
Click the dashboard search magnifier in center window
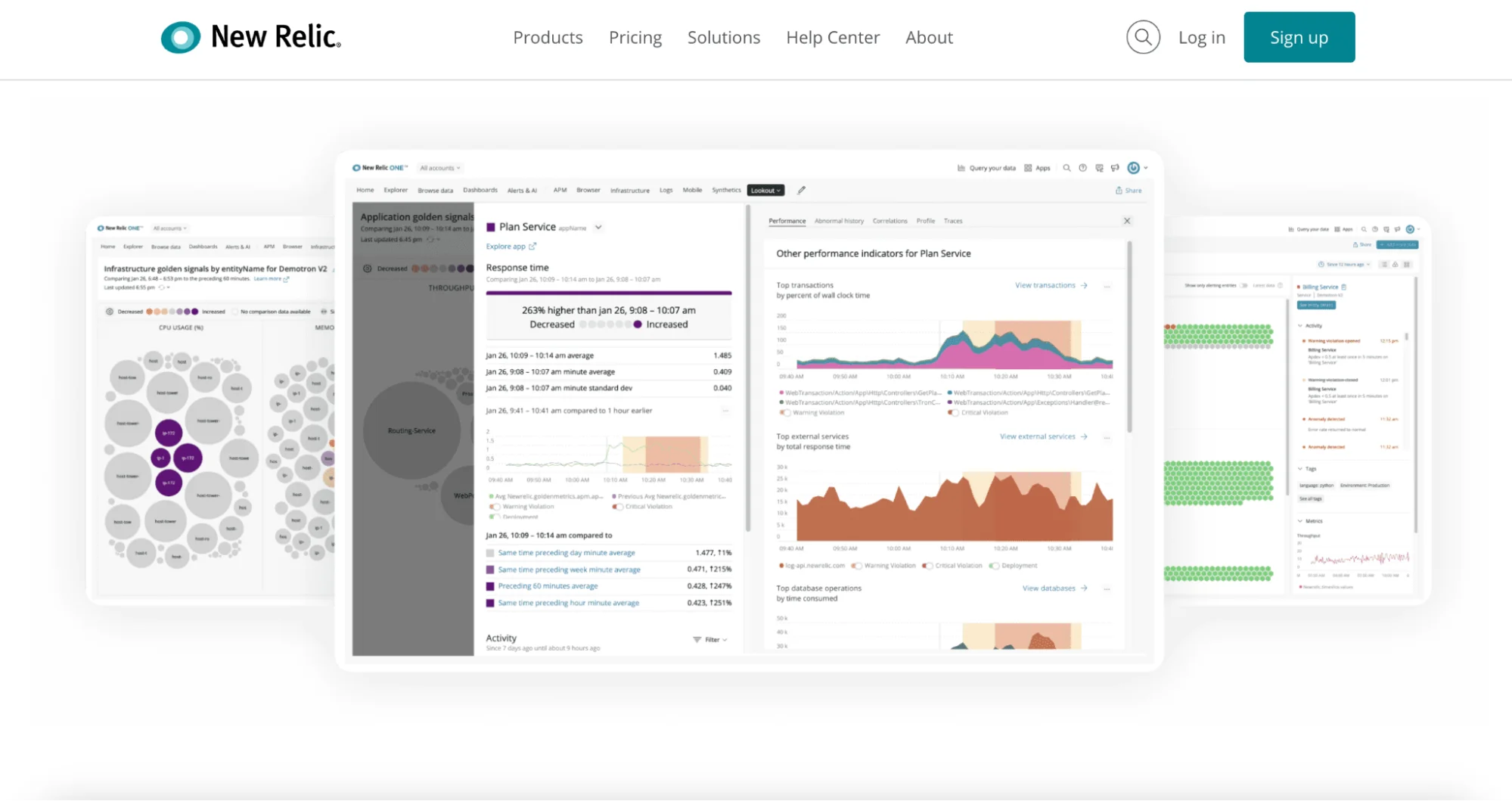coord(1066,168)
